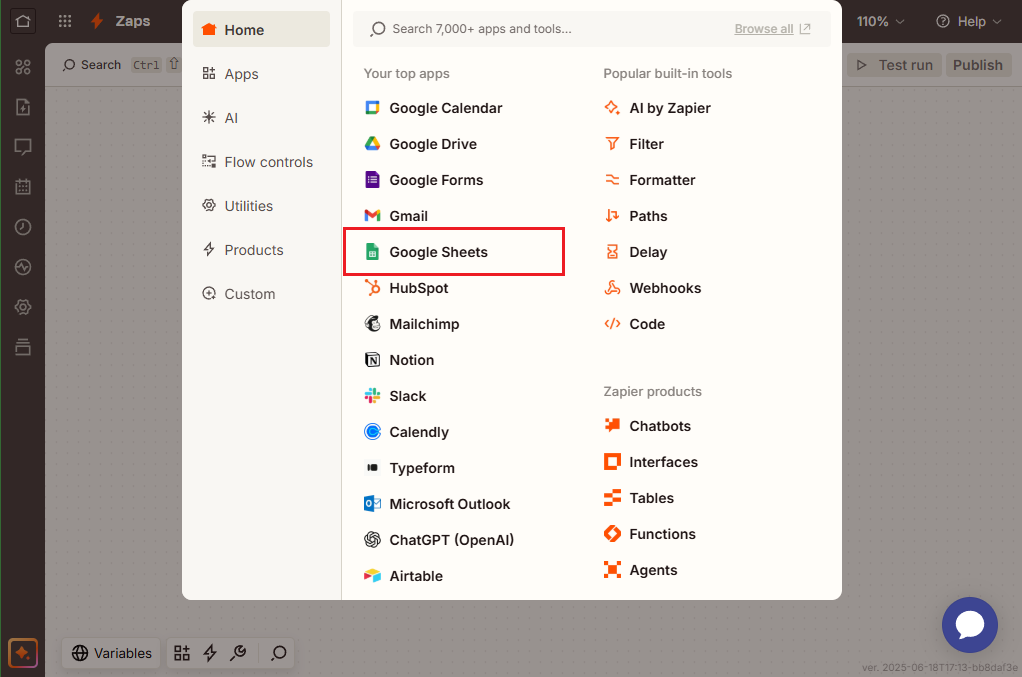Click the bottom toolbar apps icon

[x=182, y=653]
